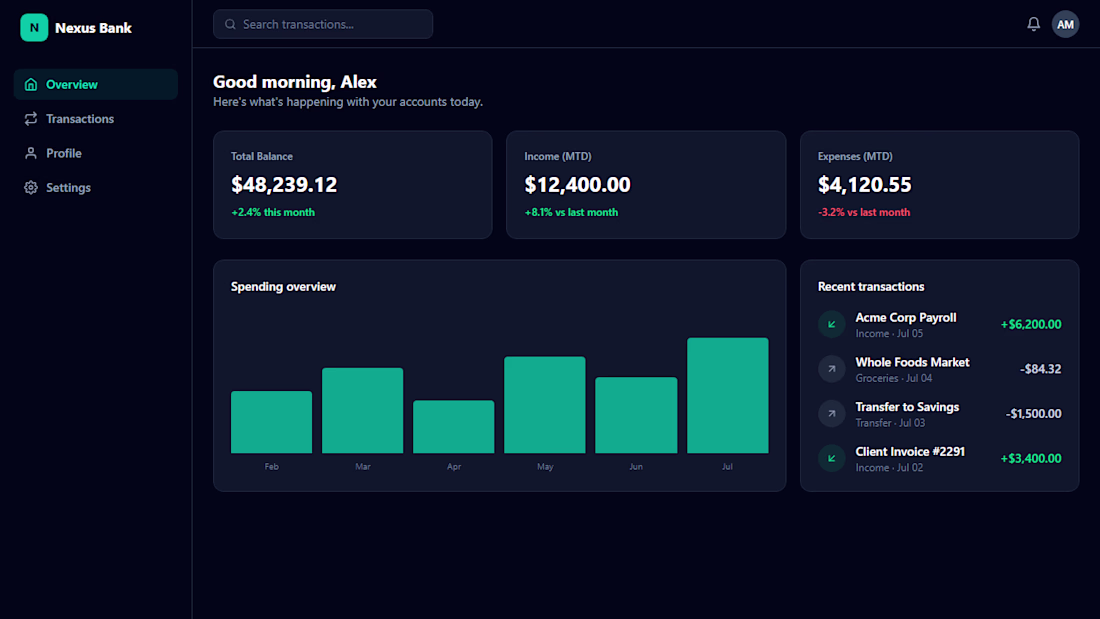Click the Recent transactions heading
Image resolution: width=1100 pixels, height=619 pixels.
871,286
